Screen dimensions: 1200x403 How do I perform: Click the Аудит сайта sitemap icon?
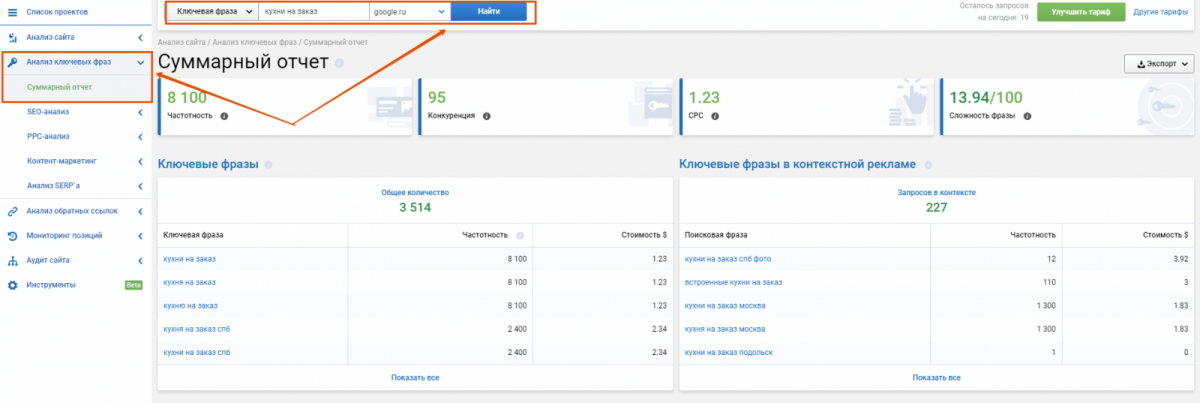tap(12, 261)
